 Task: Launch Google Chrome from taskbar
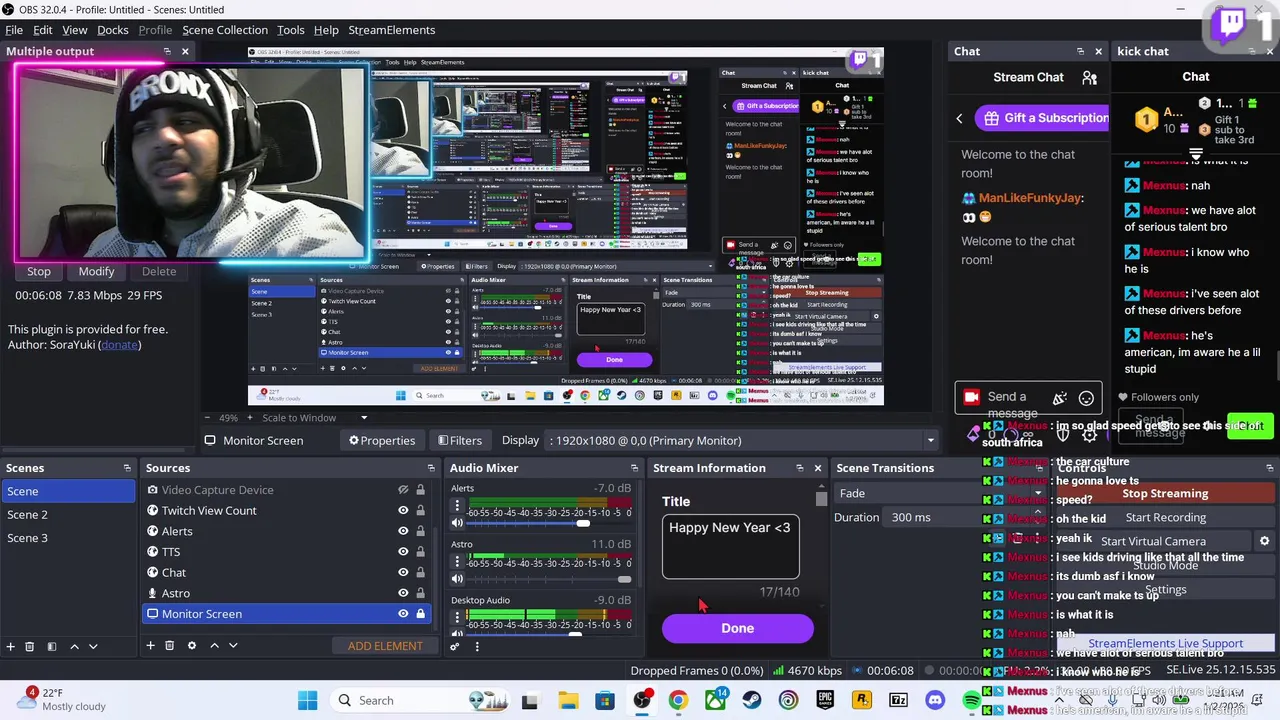(x=678, y=700)
